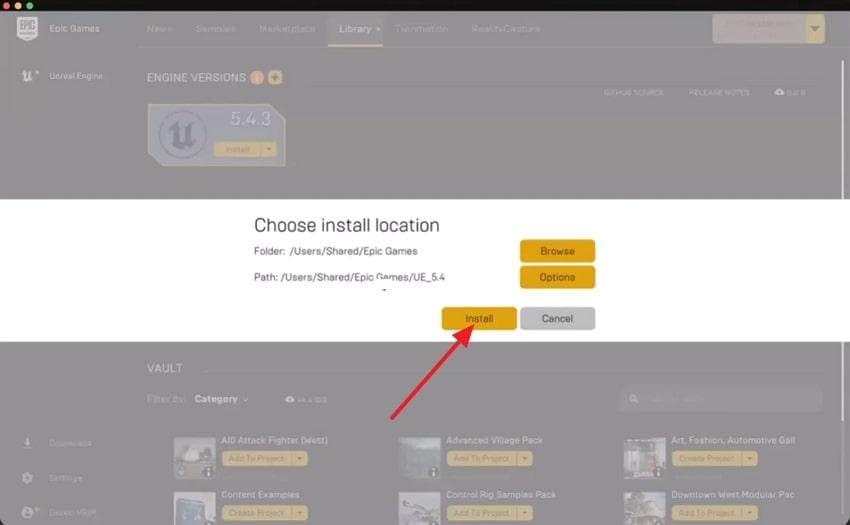850x525 pixels.
Task: Click the orange info icon beside Engine Versions
Action: click(257, 78)
